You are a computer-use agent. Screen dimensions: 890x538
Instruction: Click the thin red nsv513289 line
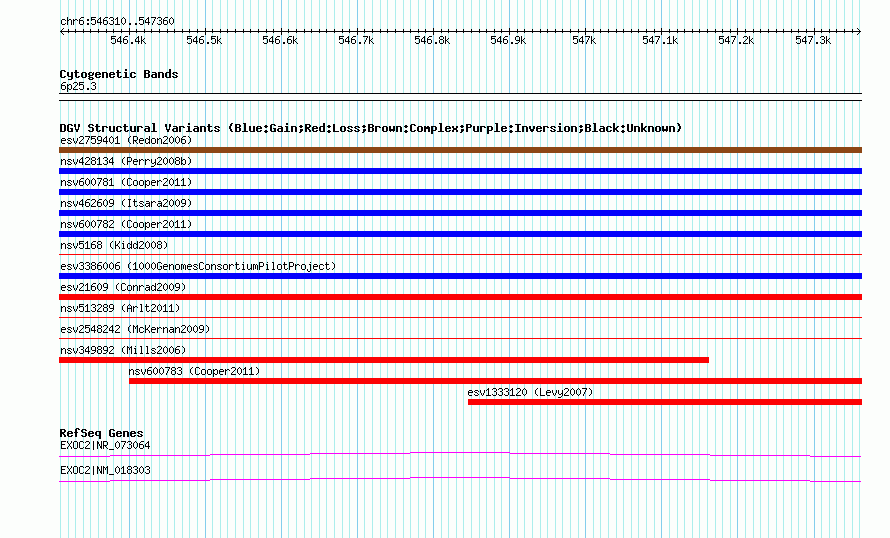[x=460, y=318]
